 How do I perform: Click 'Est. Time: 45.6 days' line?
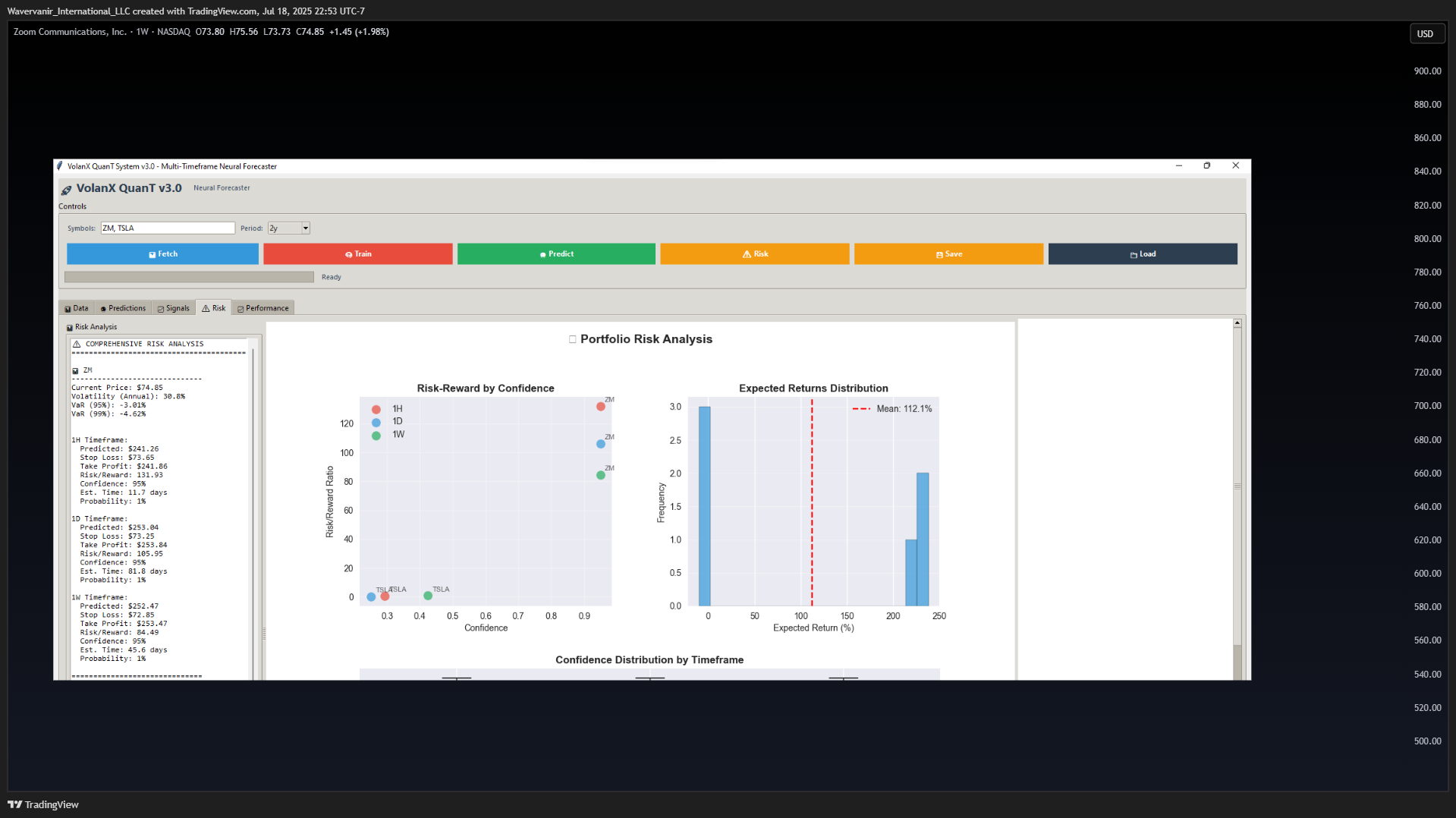(x=124, y=650)
